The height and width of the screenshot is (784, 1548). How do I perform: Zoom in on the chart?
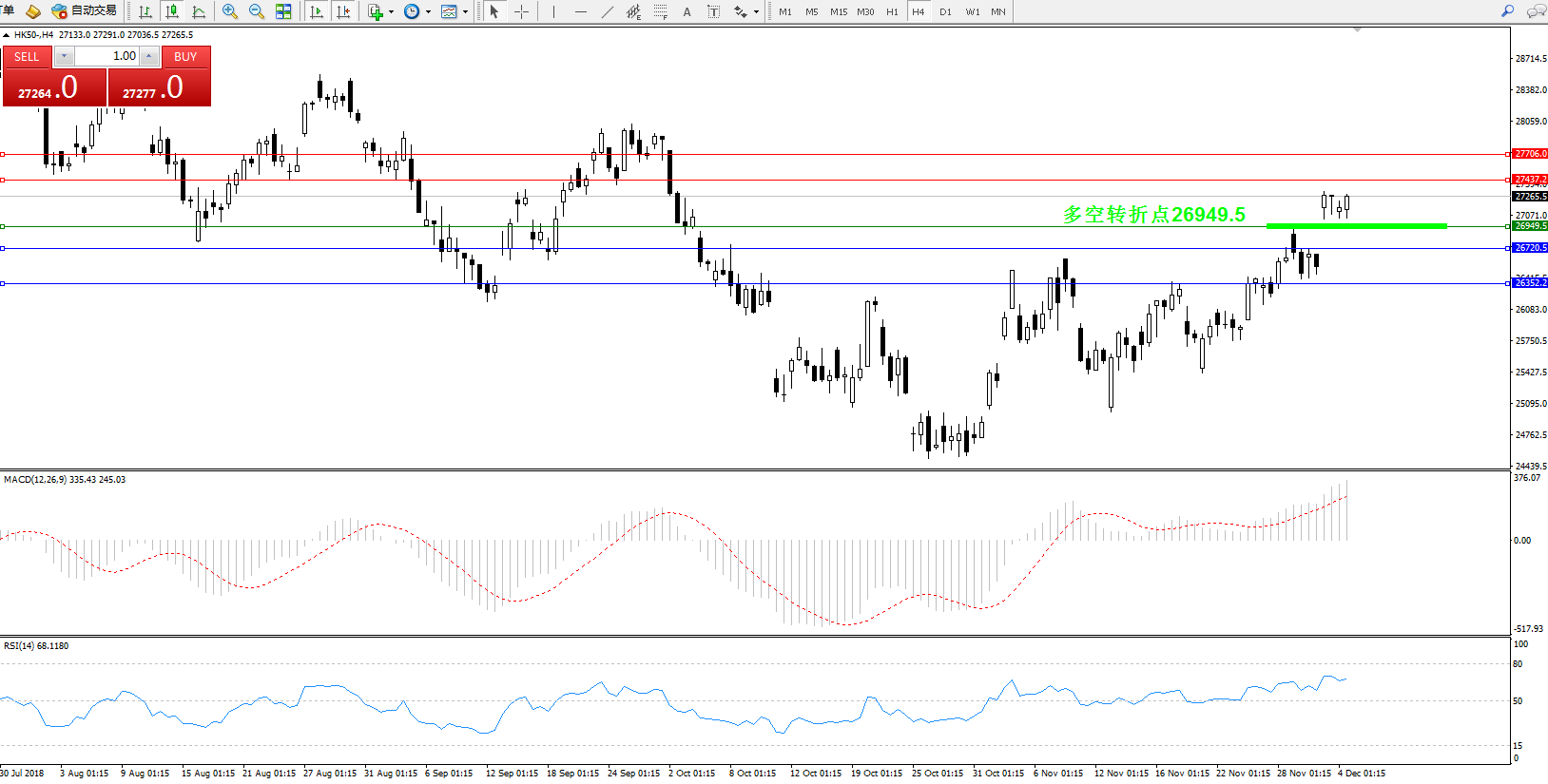pos(230,11)
